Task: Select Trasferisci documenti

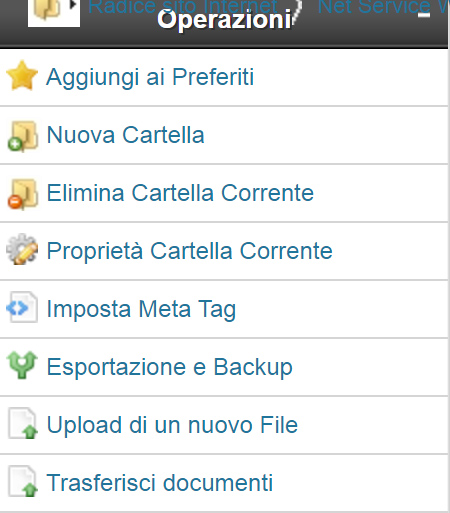Action: pyautogui.click(x=160, y=483)
